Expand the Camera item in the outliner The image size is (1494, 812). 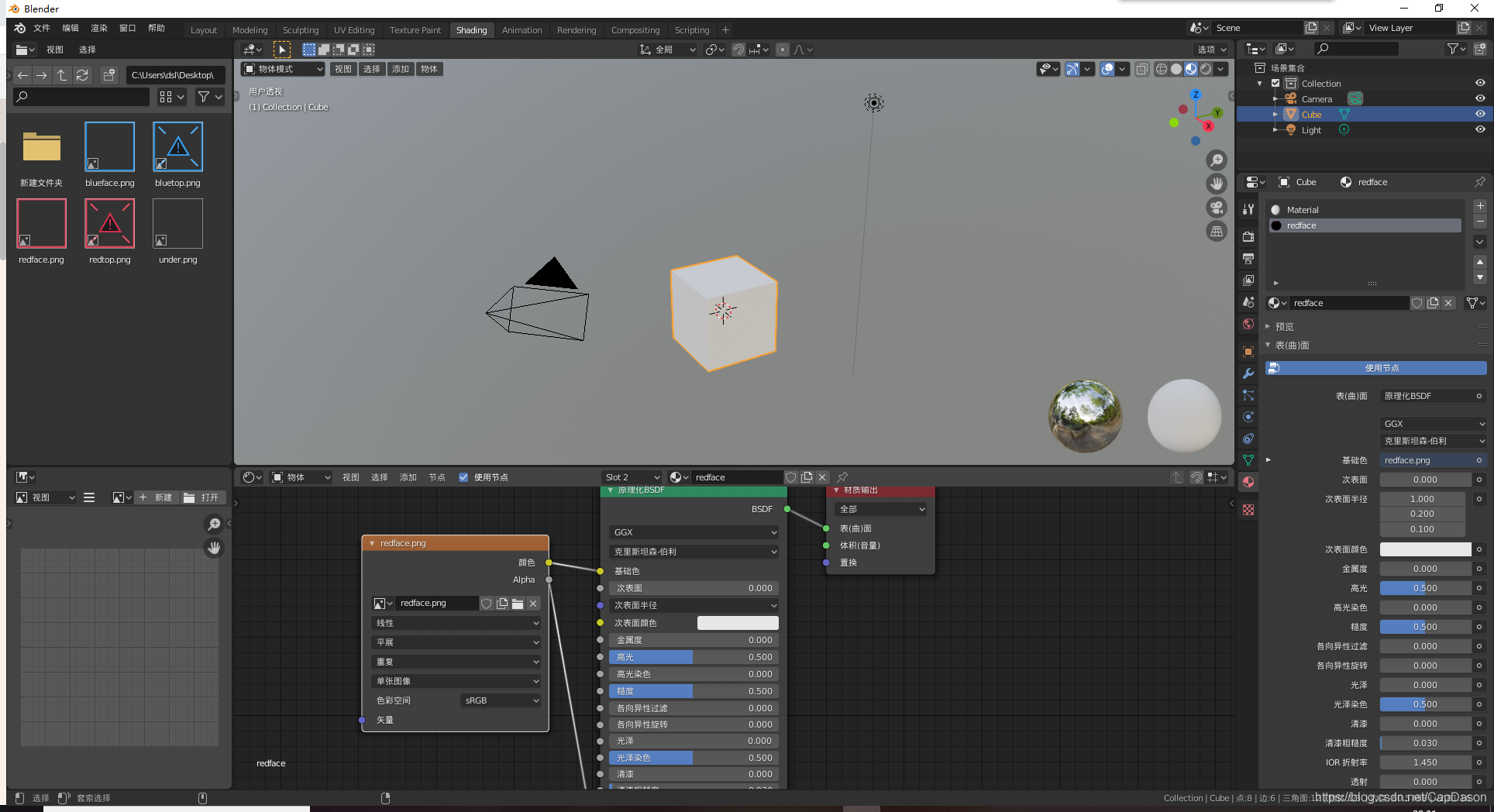pos(1275,98)
